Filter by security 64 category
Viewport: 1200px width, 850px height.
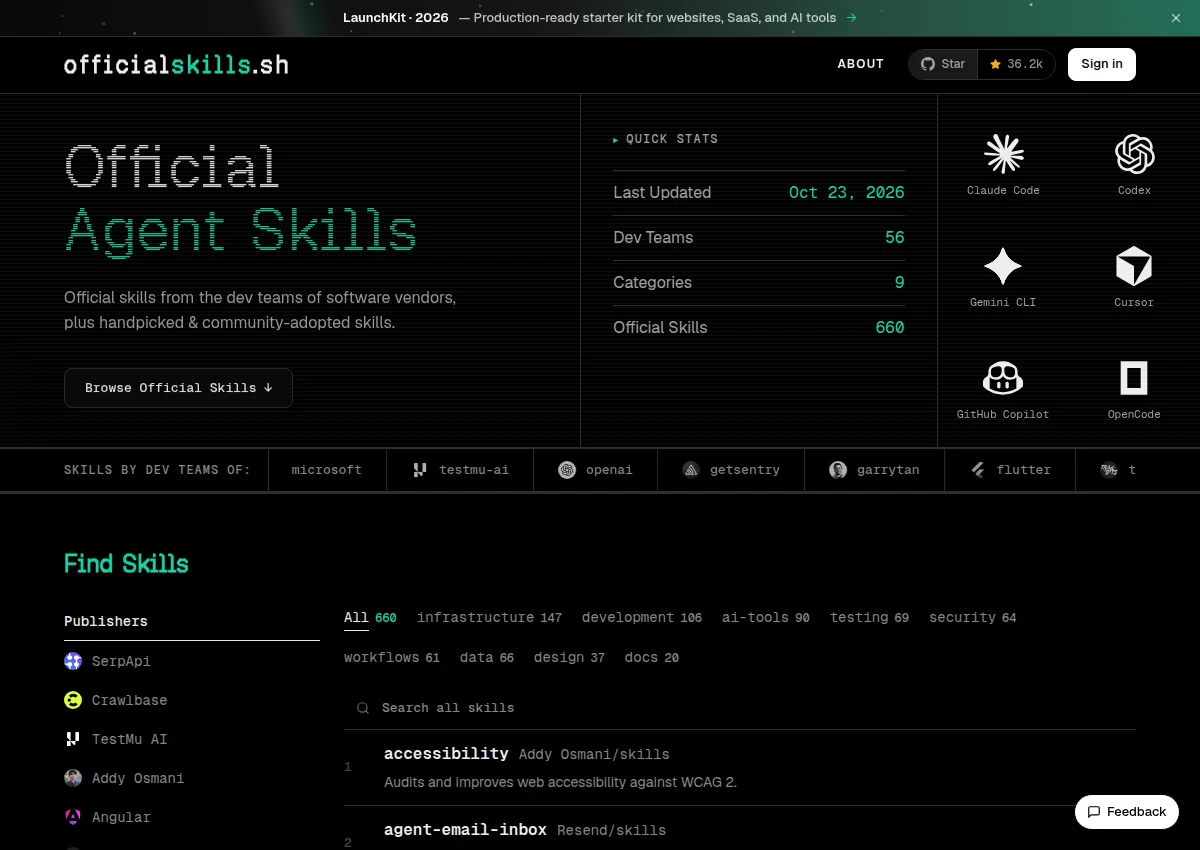click(x=973, y=618)
